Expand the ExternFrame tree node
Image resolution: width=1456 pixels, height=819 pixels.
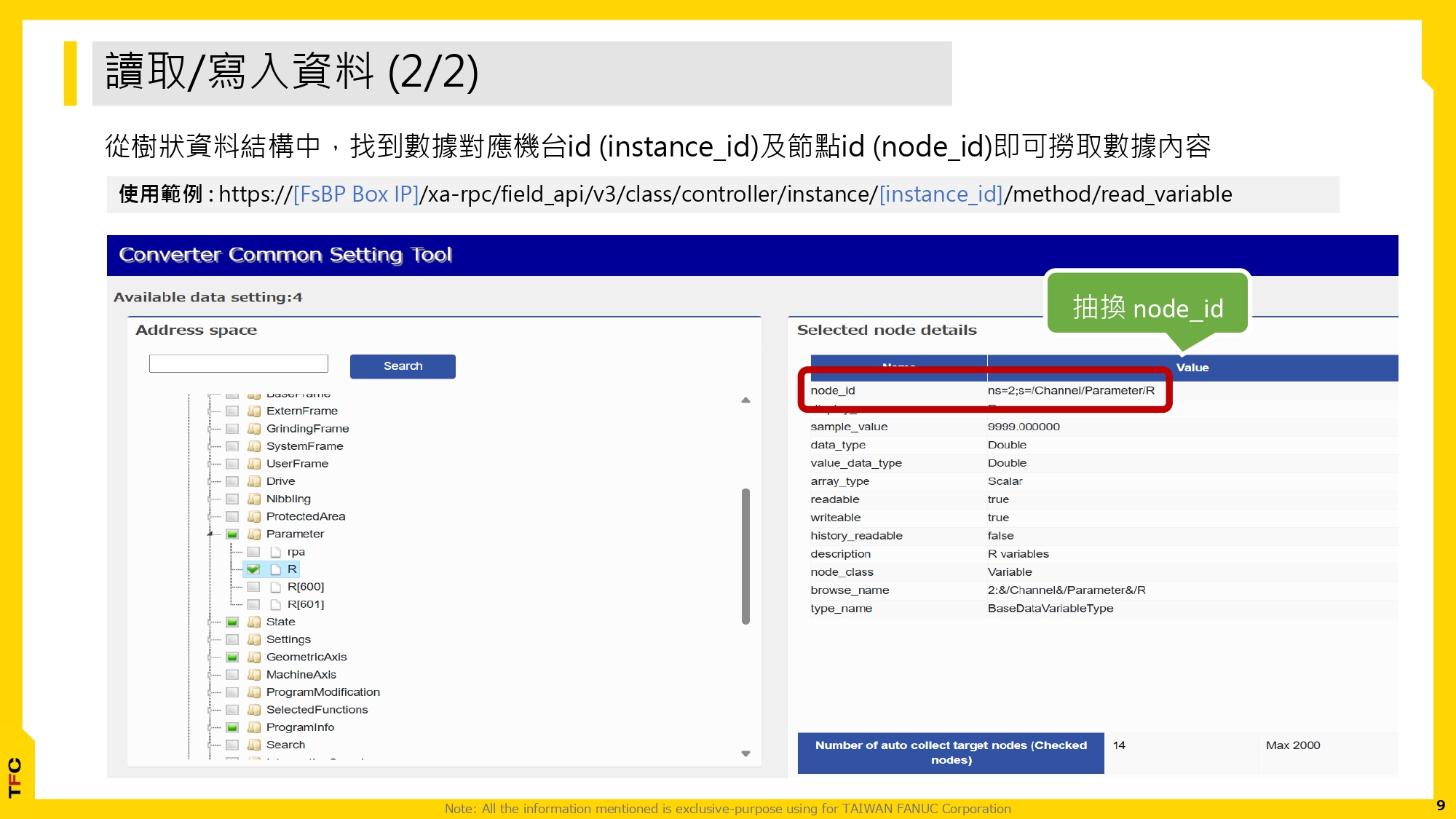tap(210, 411)
